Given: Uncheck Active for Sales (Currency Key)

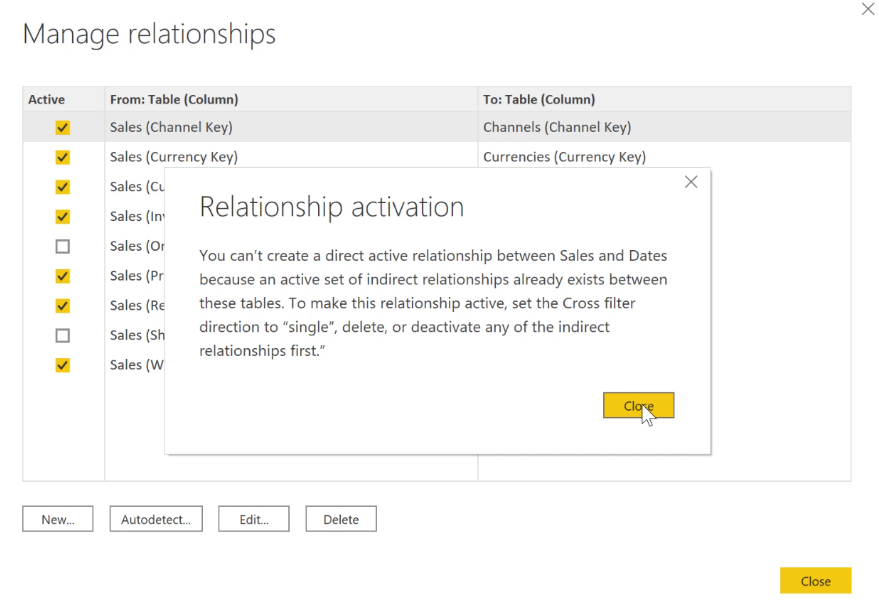Looking at the screenshot, I should coord(63,157).
